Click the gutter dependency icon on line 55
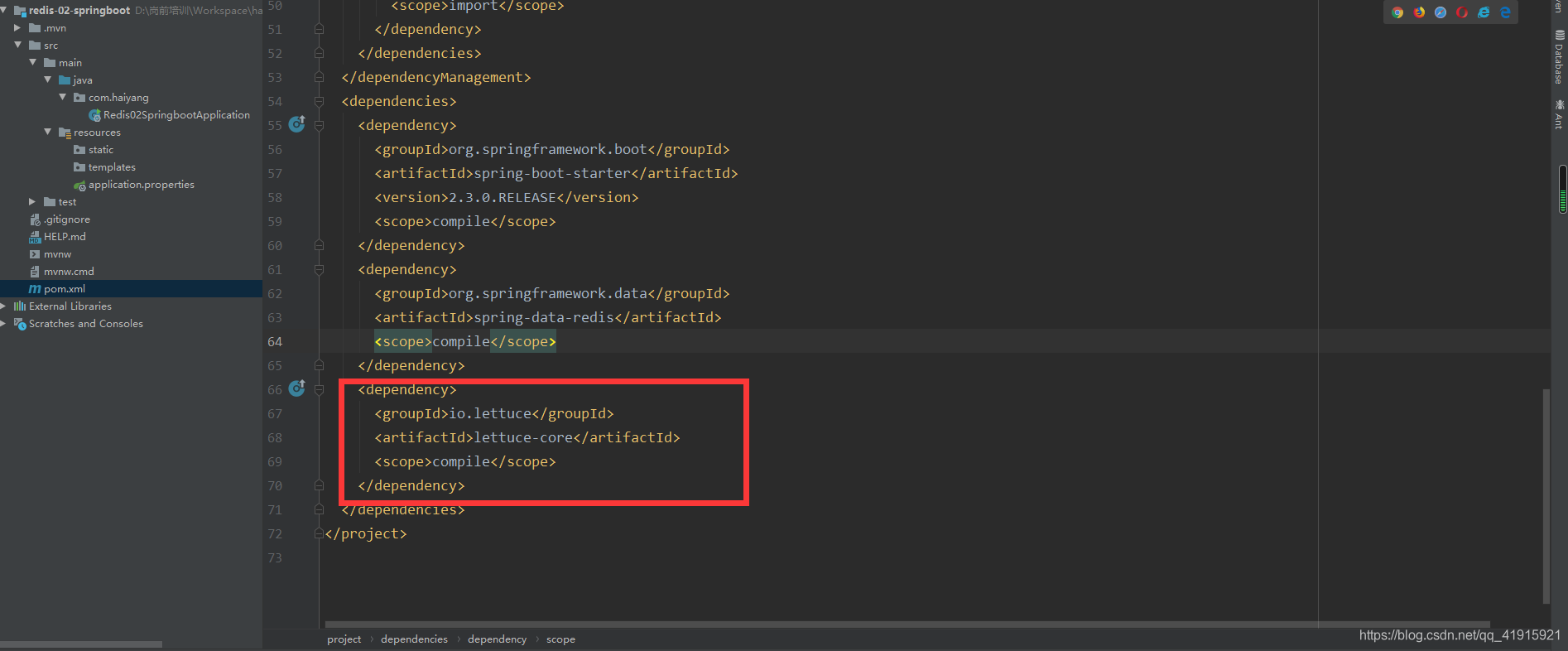The image size is (1568, 651). pos(296,124)
